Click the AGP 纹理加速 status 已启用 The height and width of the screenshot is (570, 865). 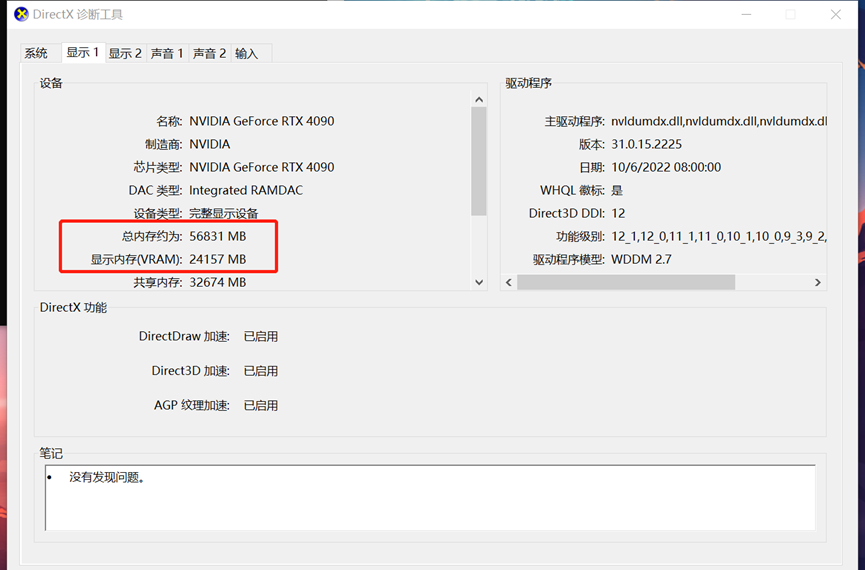(261, 406)
